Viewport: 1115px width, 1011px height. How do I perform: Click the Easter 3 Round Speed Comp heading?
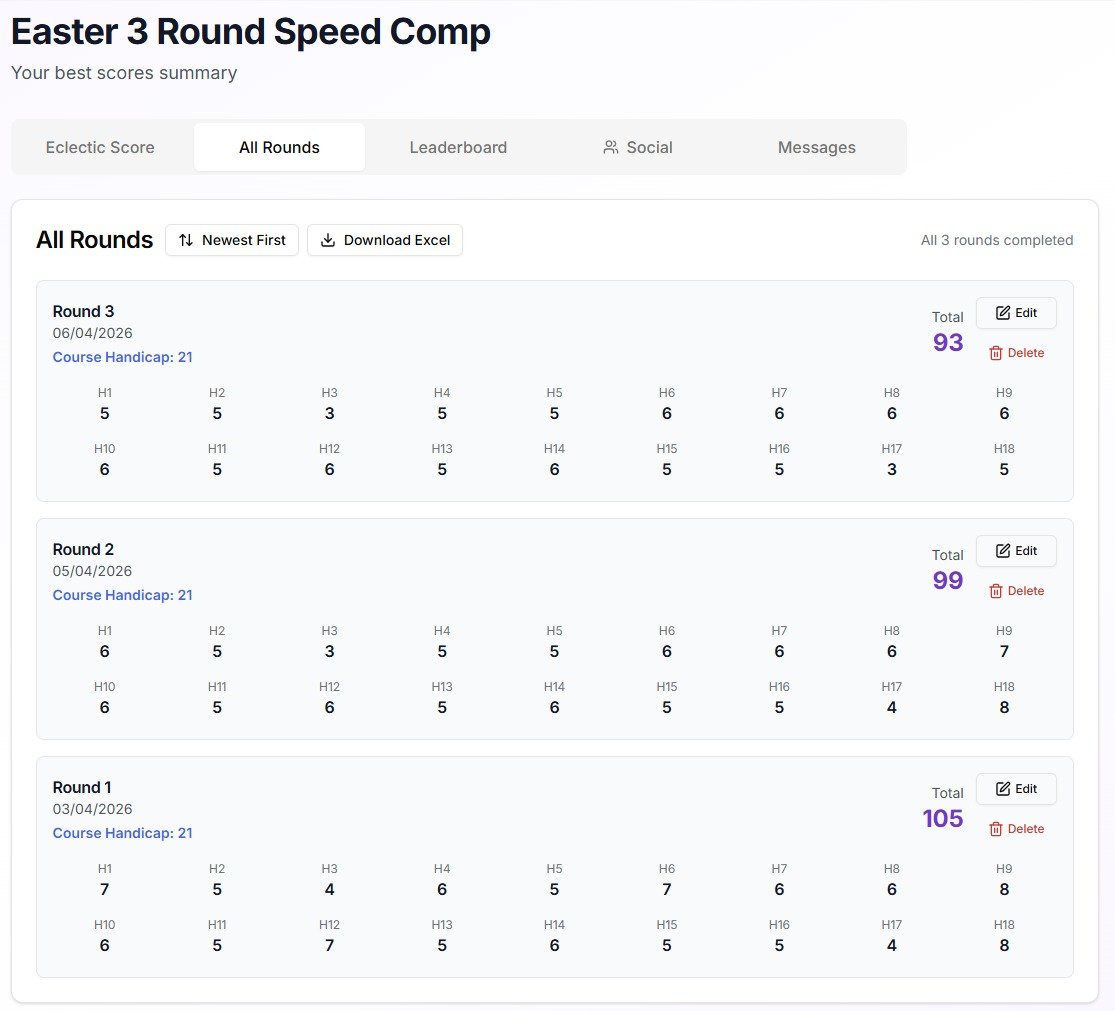(251, 32)
